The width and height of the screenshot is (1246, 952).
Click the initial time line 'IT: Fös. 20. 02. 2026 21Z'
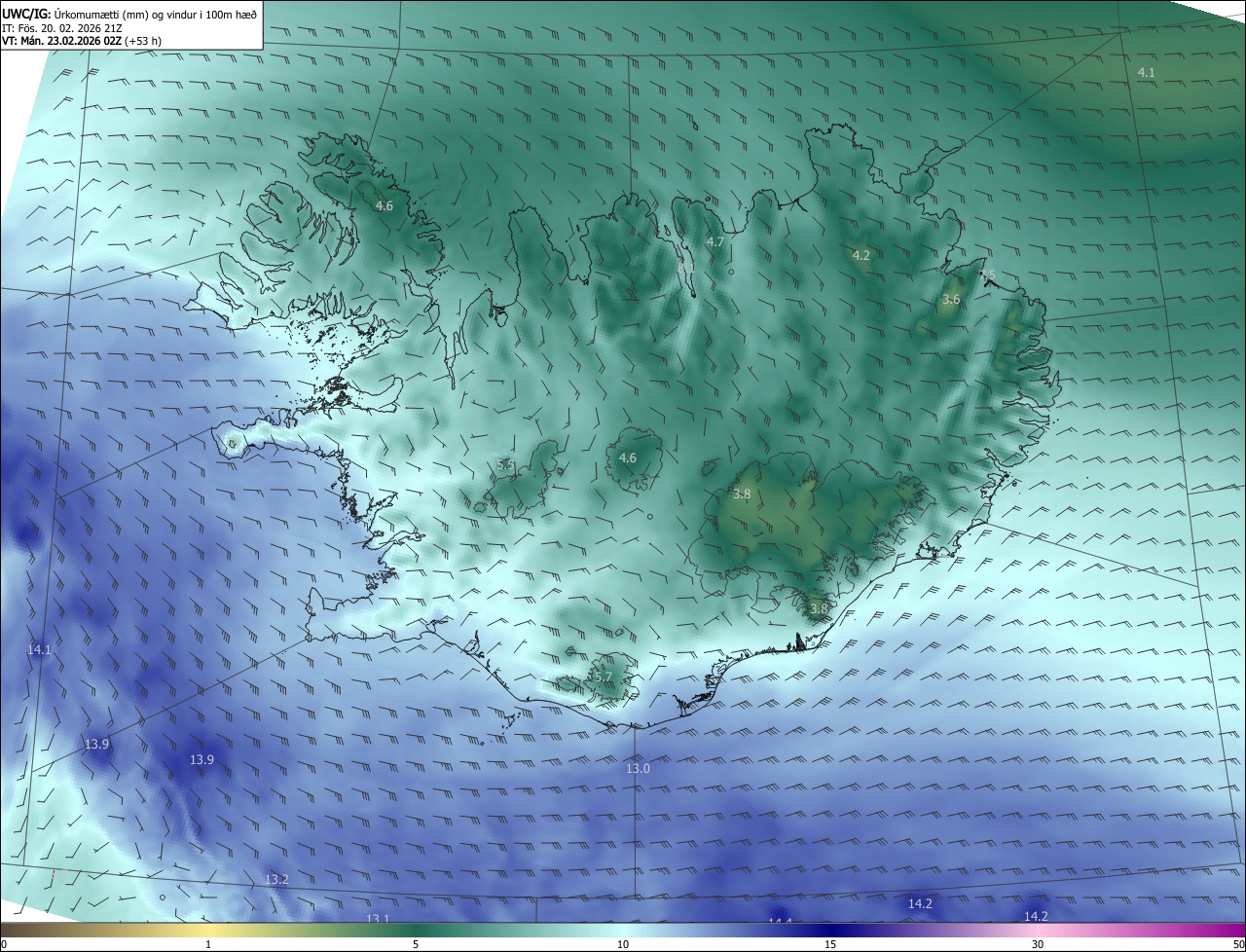[x=62, y=27]
